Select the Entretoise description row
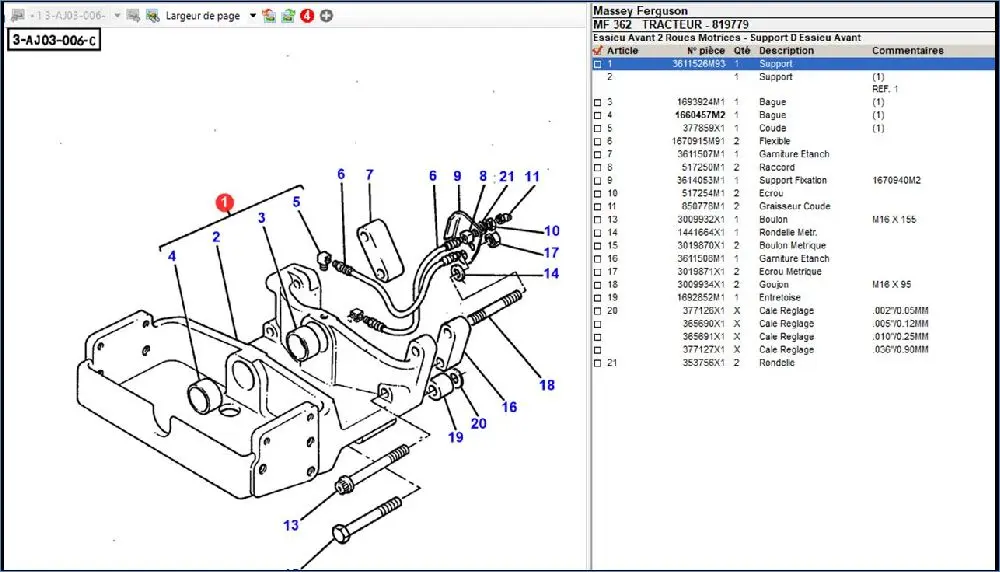The height and width of the screenshot is (572, 1000). click(779, 297)
